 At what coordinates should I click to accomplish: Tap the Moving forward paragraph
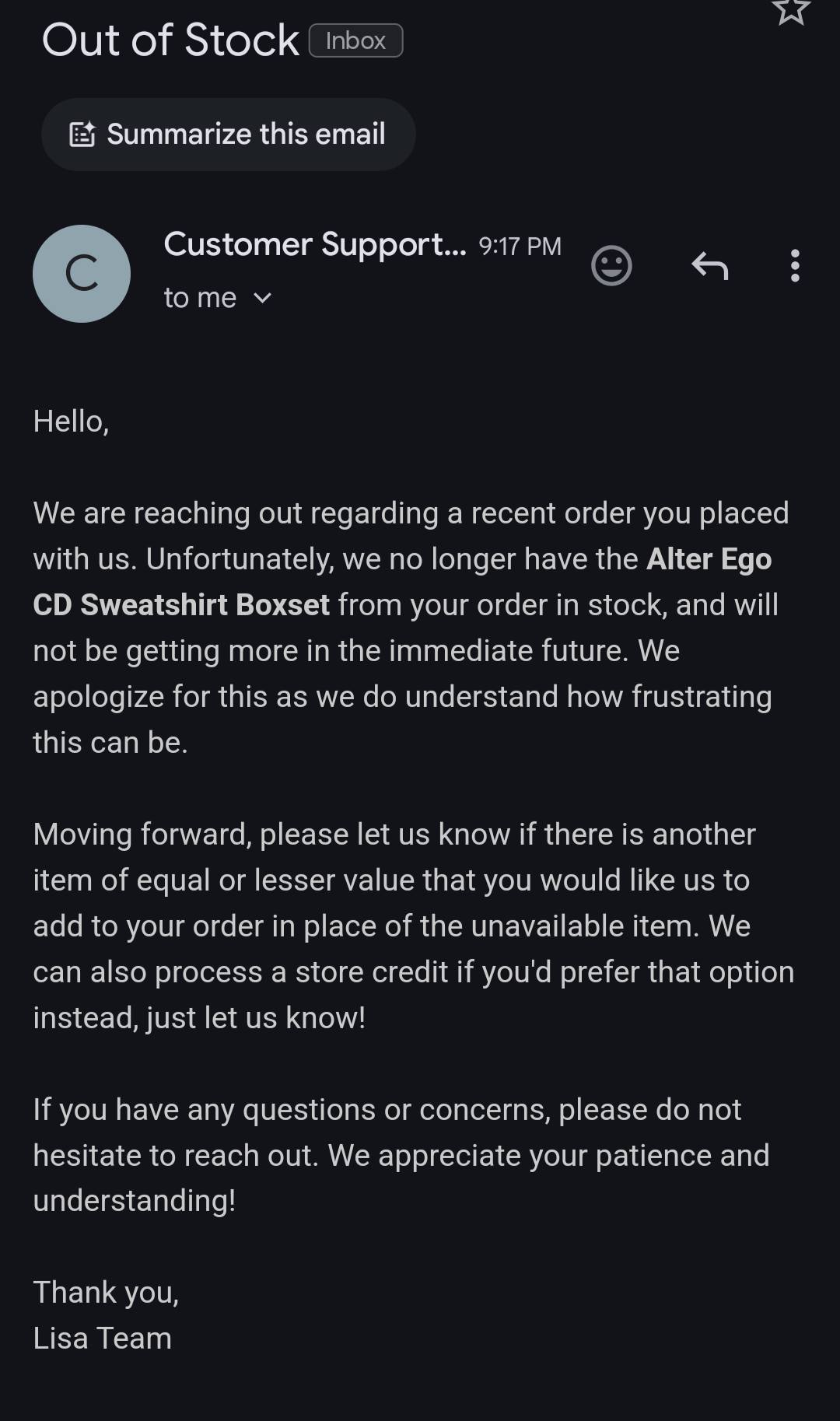point(414,926)
